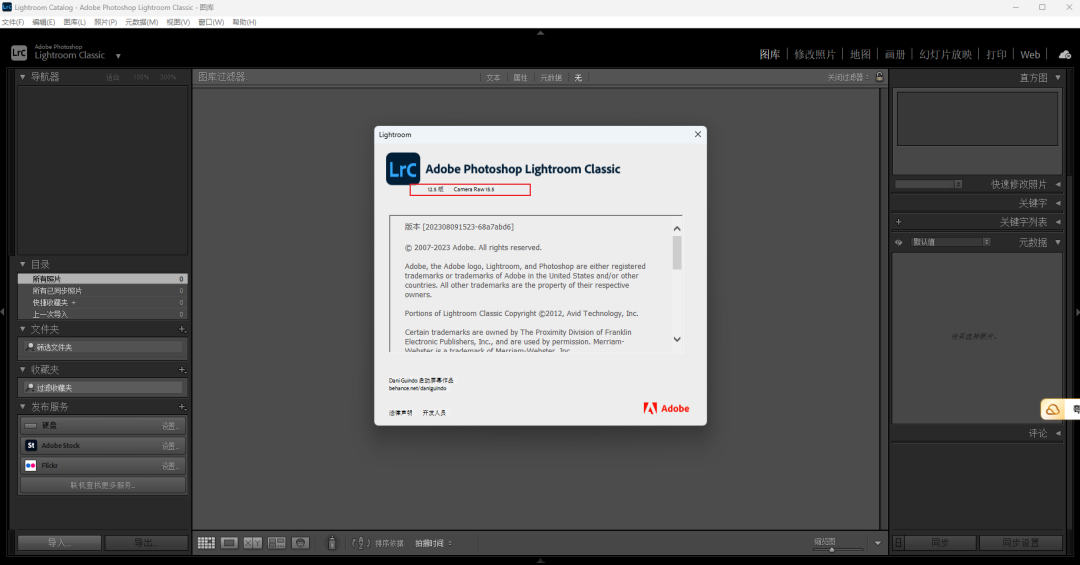Click the 同步设置 button
The width and height of the screenshot is (1080, 565).
pos(1021,543)
